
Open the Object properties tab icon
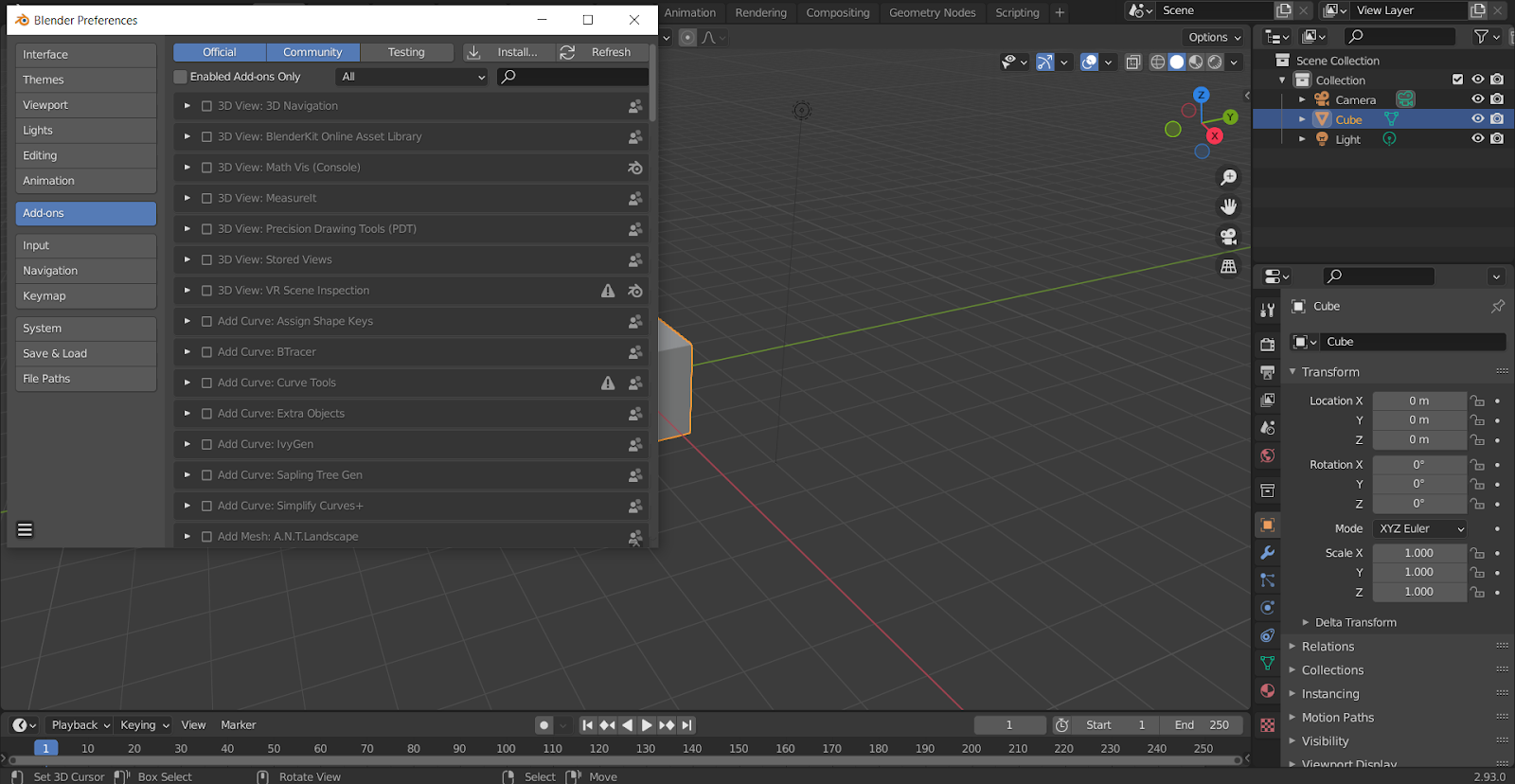click(1267, 525)
